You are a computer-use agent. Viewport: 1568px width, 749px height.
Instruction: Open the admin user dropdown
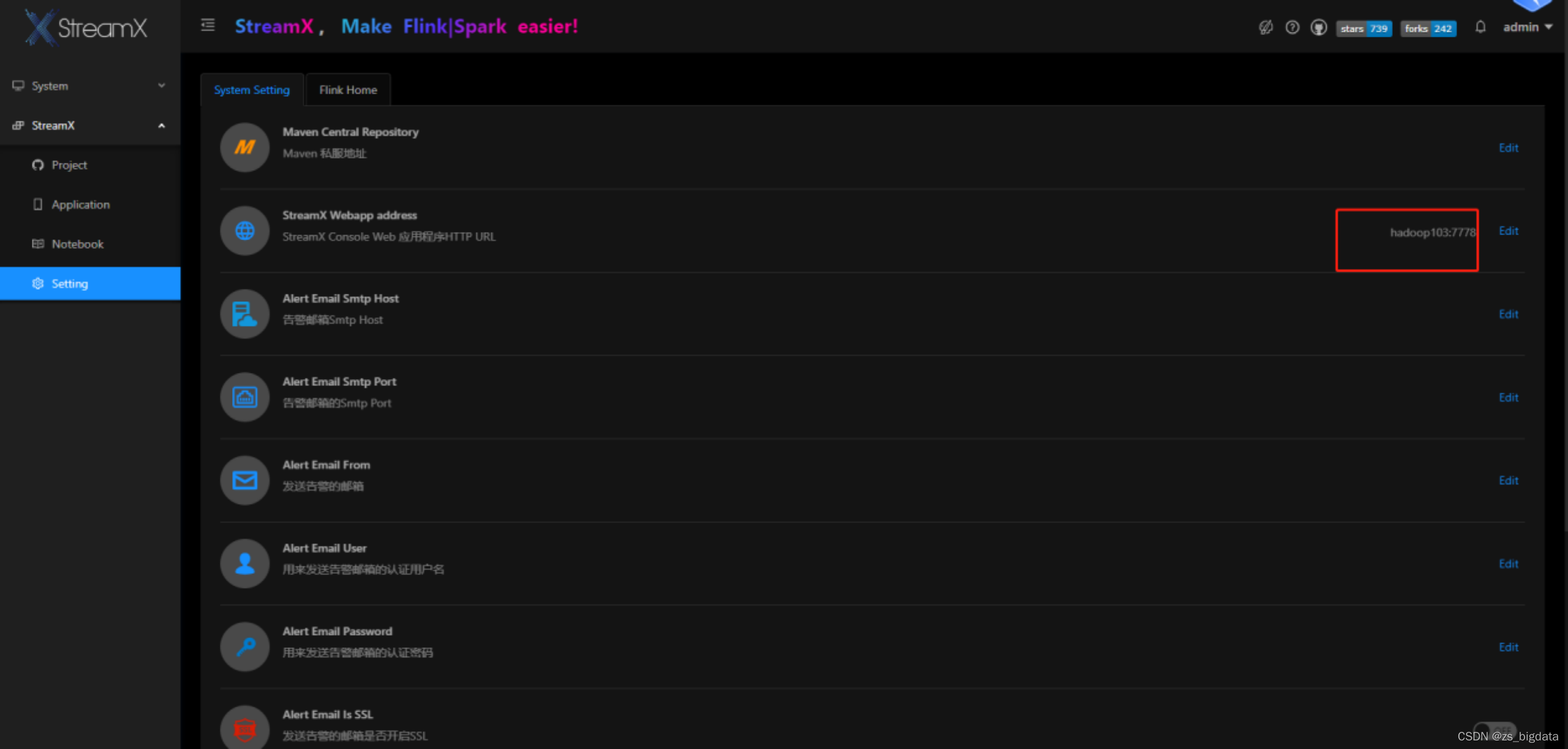[x=1527, y=27]
